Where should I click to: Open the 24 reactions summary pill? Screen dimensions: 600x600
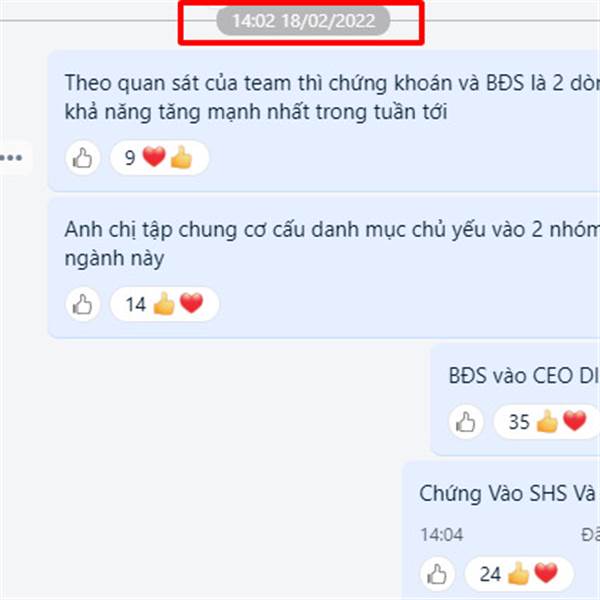tap(519, 574)
